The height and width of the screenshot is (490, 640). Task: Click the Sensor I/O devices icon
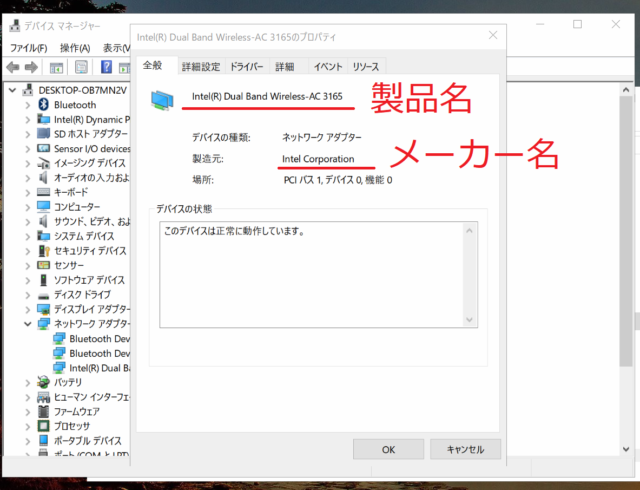point(44,148)
